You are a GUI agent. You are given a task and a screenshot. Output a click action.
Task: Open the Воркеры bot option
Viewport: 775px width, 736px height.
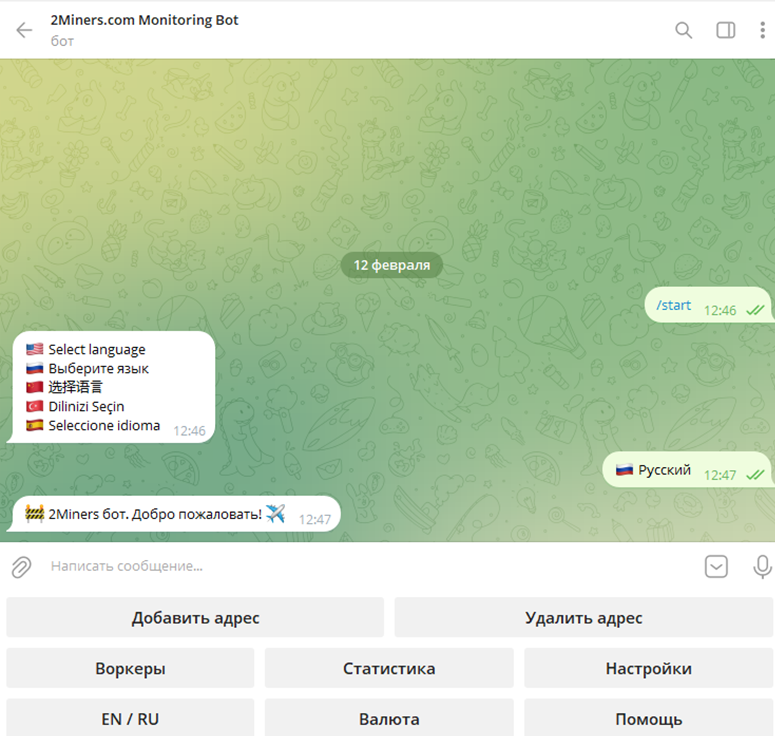coord(130,668)
